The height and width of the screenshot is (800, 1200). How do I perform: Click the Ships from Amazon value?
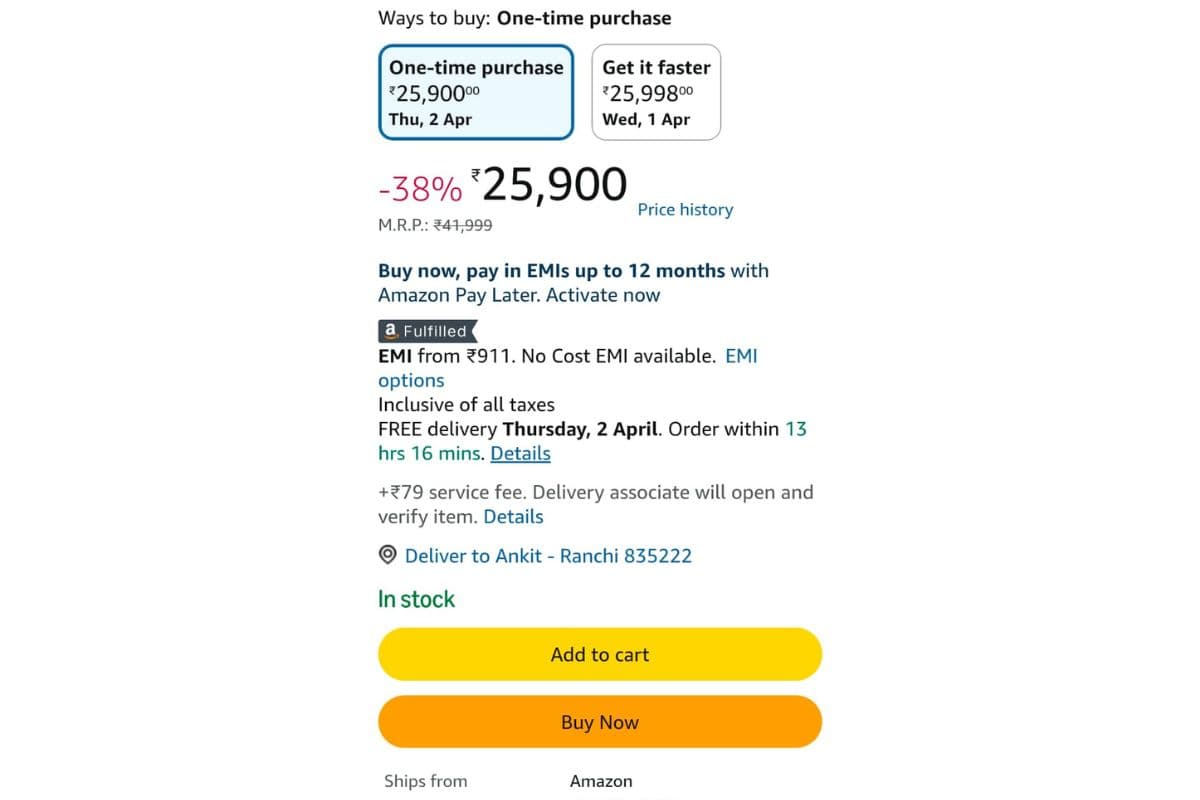click(601, 781)
